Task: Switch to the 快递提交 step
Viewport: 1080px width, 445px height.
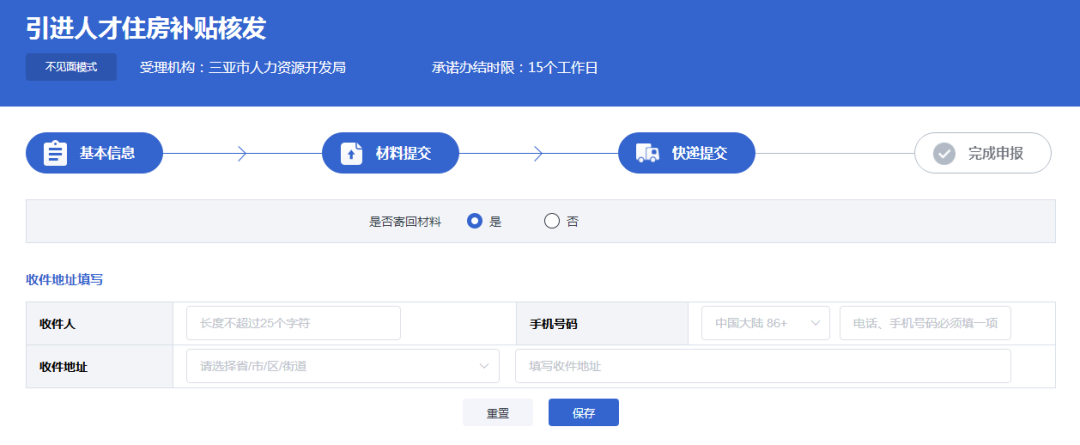Action: click(687, 153)
